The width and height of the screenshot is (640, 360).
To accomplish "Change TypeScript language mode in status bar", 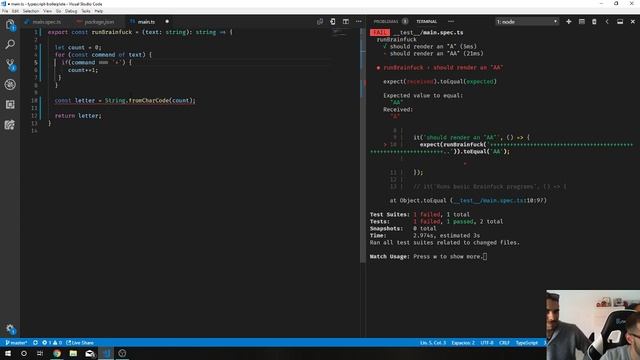I will coord(527,343).
